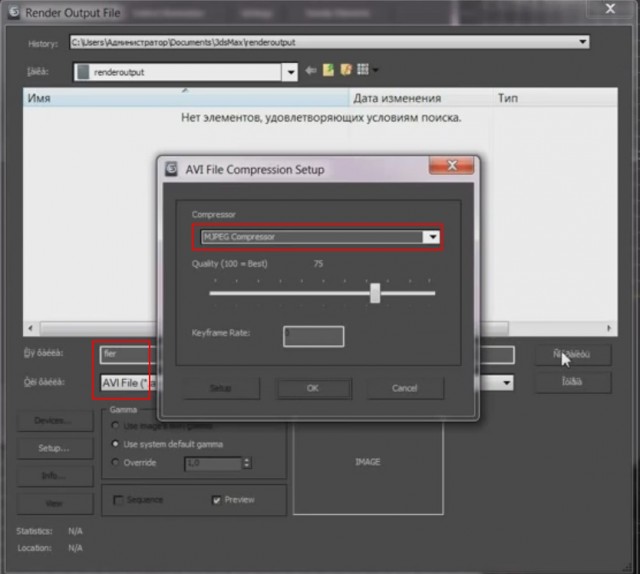
Task: Uncheck the Preview checkbox
Action: point(216,500)
